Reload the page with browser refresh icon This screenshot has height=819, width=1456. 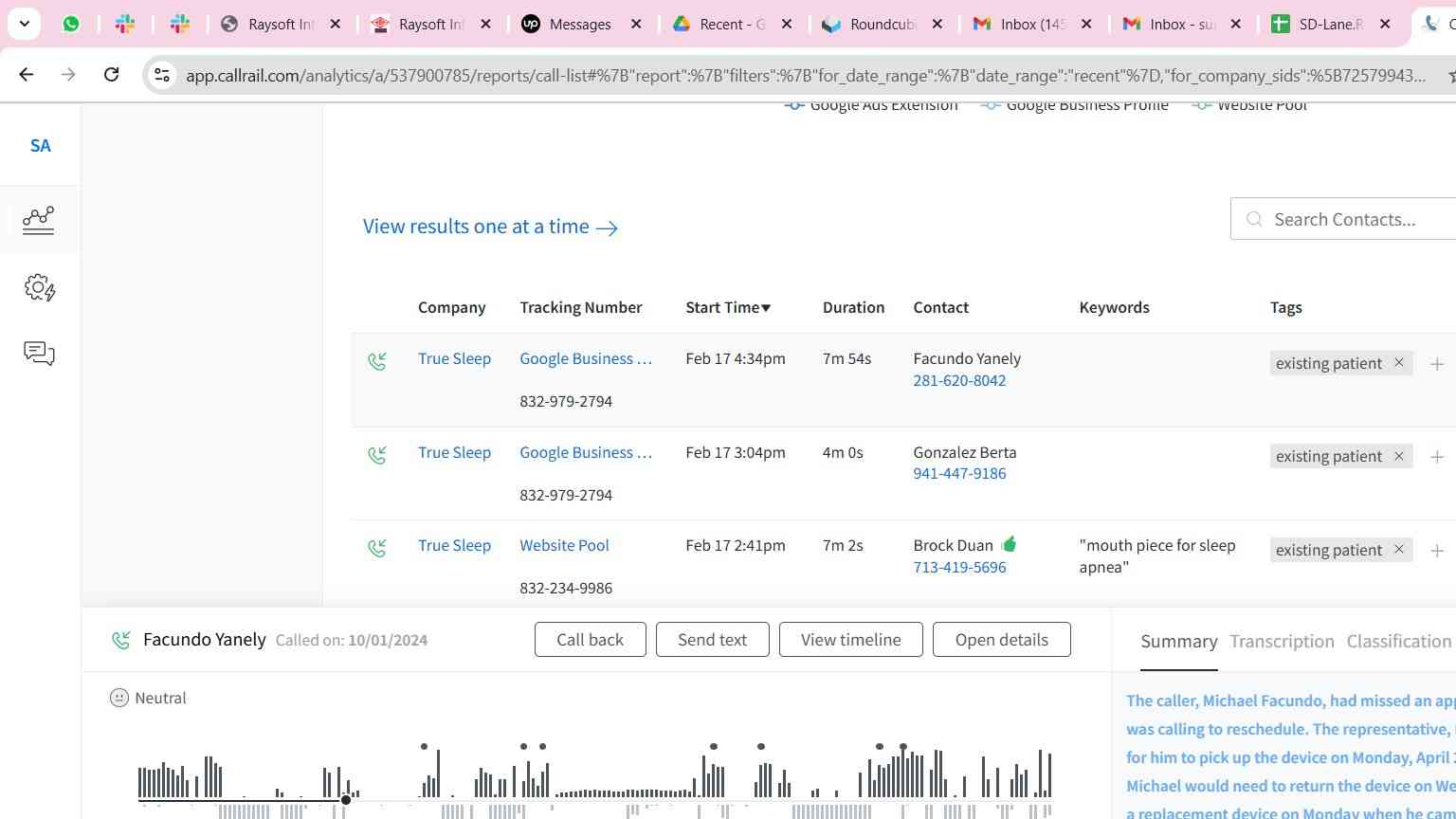pyautogui.click(x=111, y=74)
